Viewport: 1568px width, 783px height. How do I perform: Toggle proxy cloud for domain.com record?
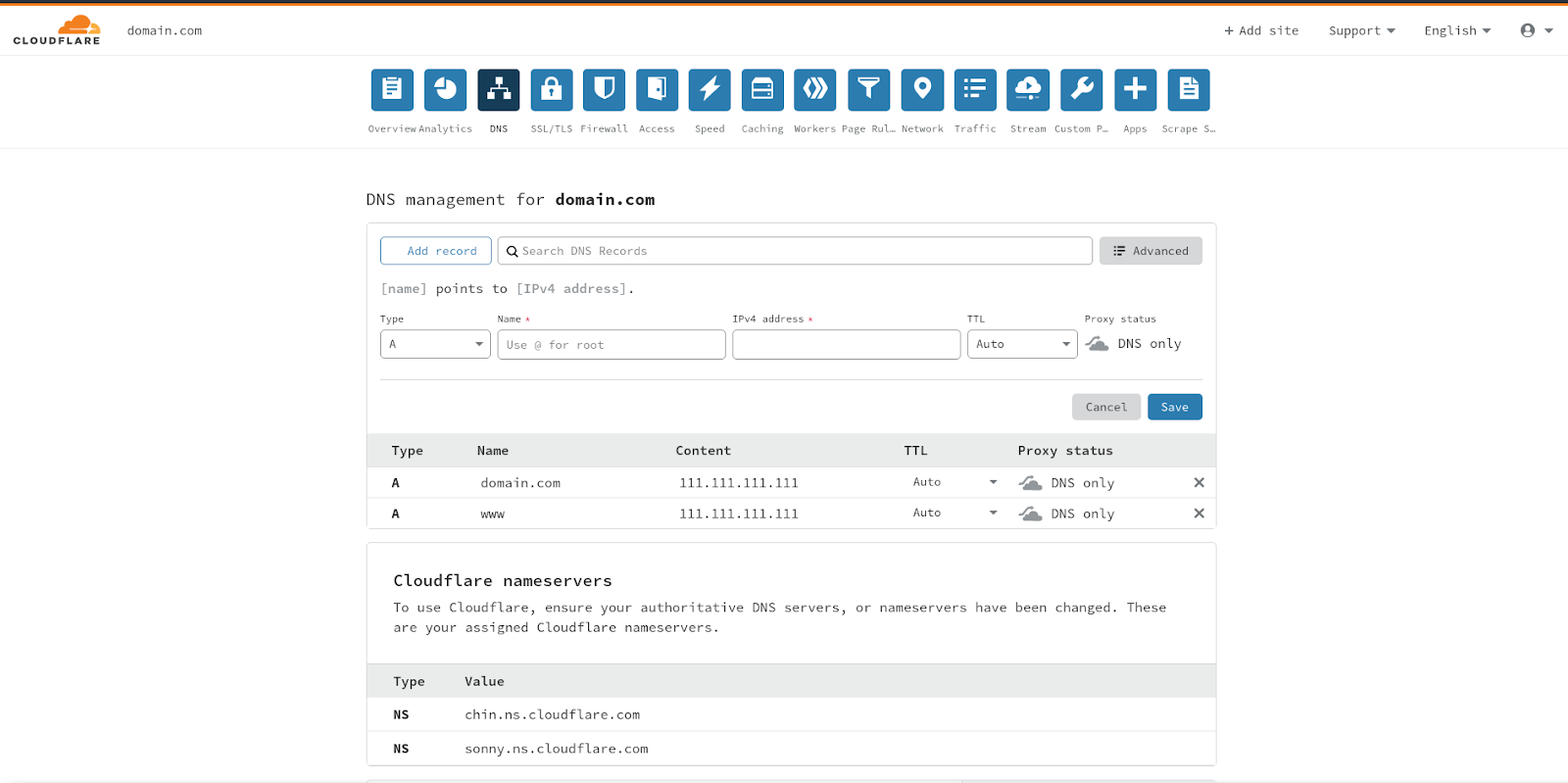[1030, 483]
